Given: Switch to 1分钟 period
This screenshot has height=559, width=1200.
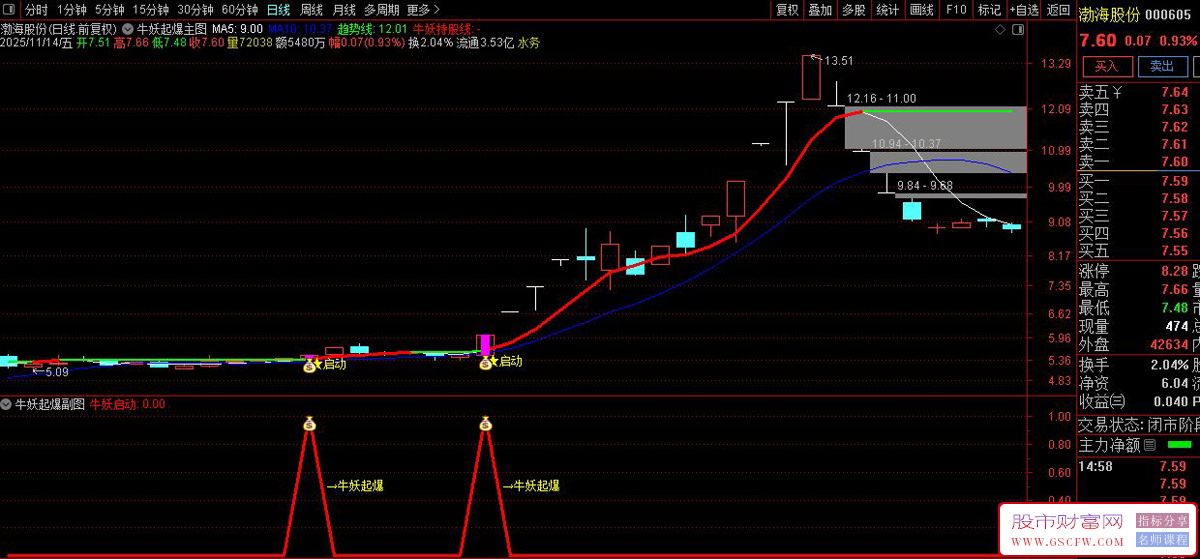Looking at the screenshot, I should click(72, 9).
